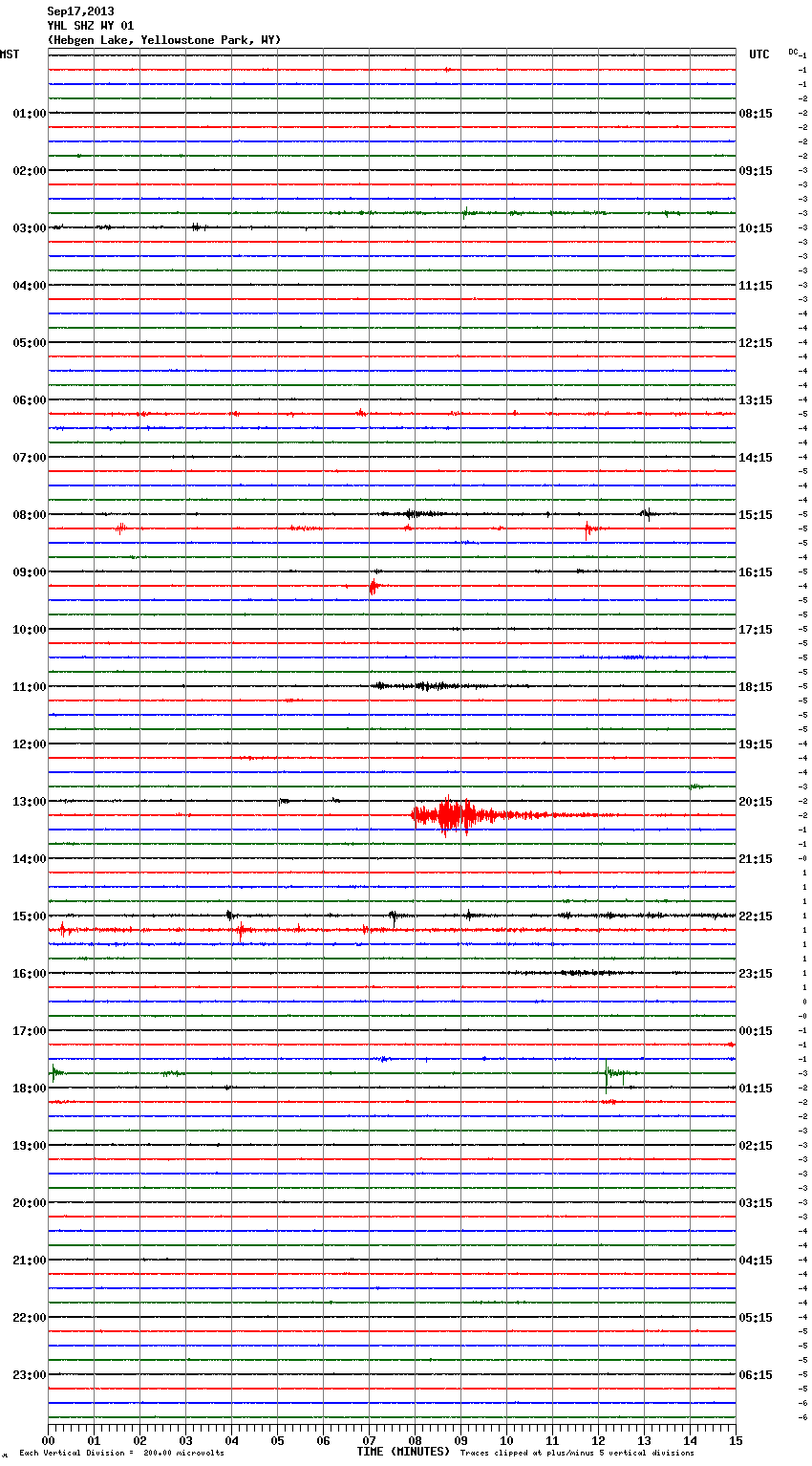Click the DC offset column header
Viewport: 812px width, 1466px height.
tap(793, 52)
